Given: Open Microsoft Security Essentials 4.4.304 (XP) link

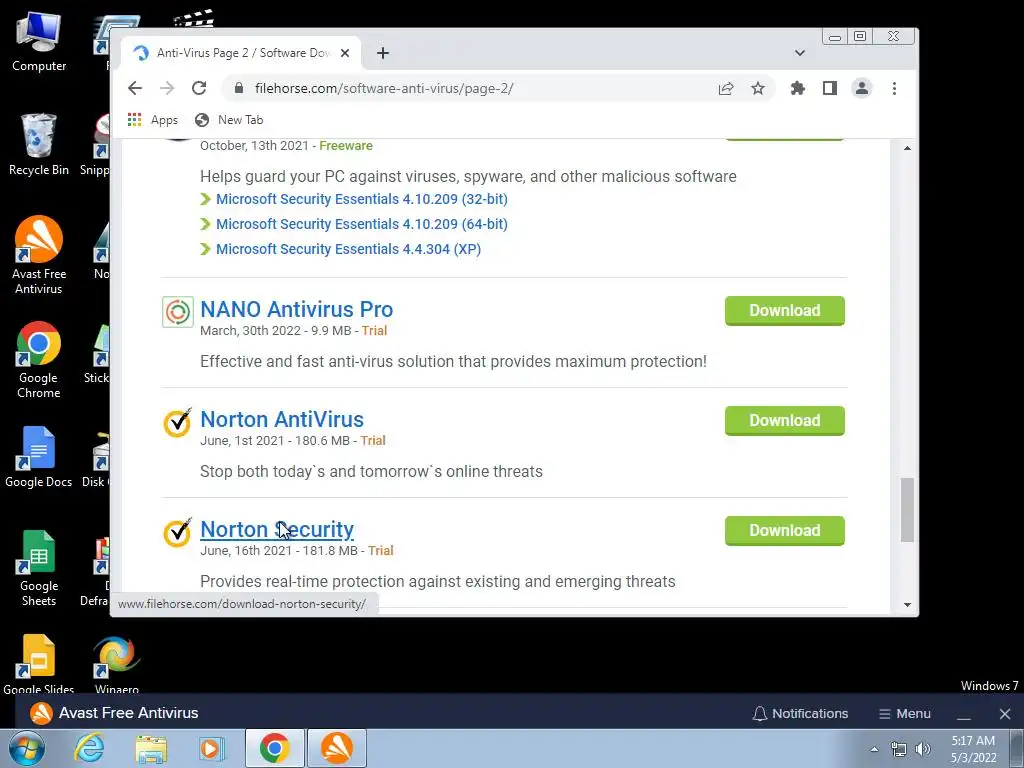Looking at the screenshot, I should (x=348, y=249).
